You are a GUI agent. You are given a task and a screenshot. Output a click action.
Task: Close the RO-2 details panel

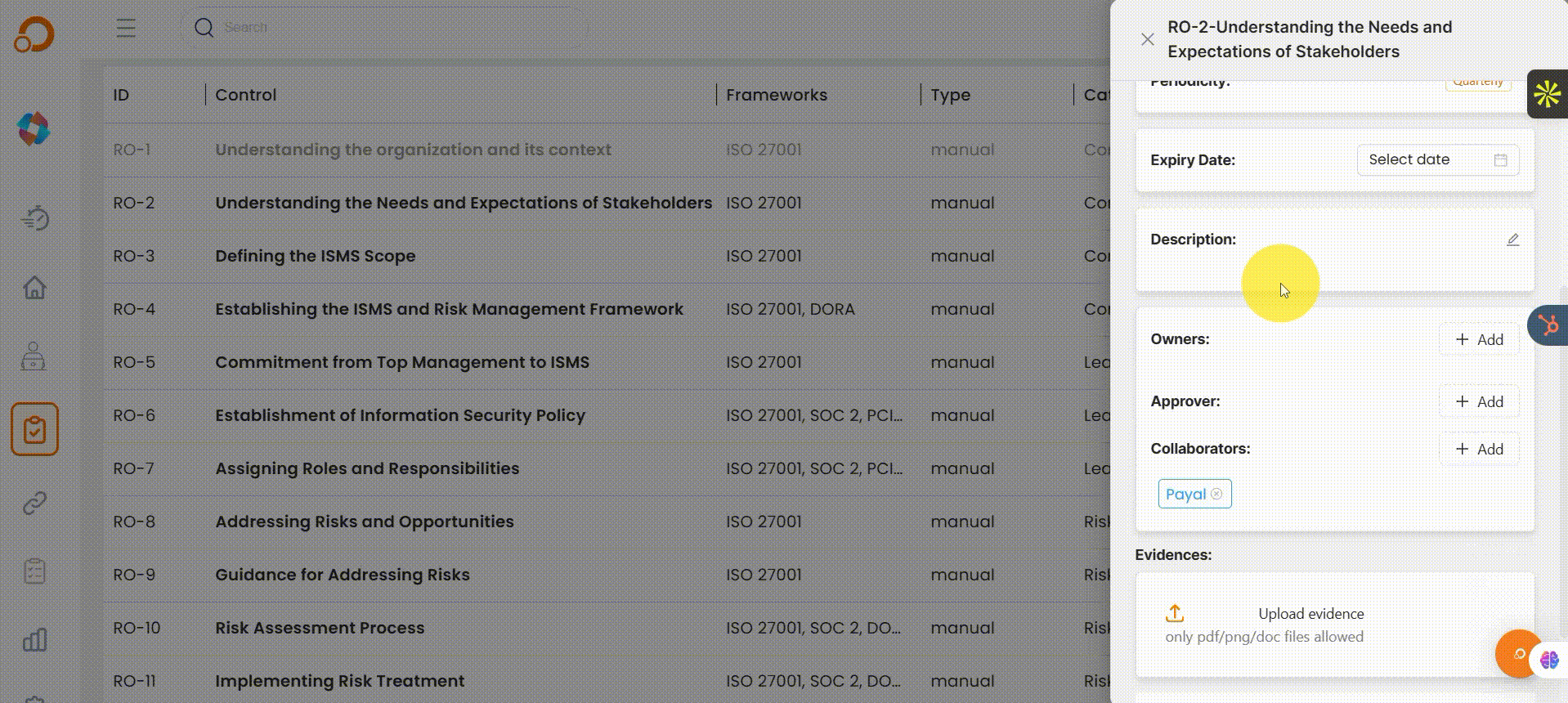[1148, 39]
